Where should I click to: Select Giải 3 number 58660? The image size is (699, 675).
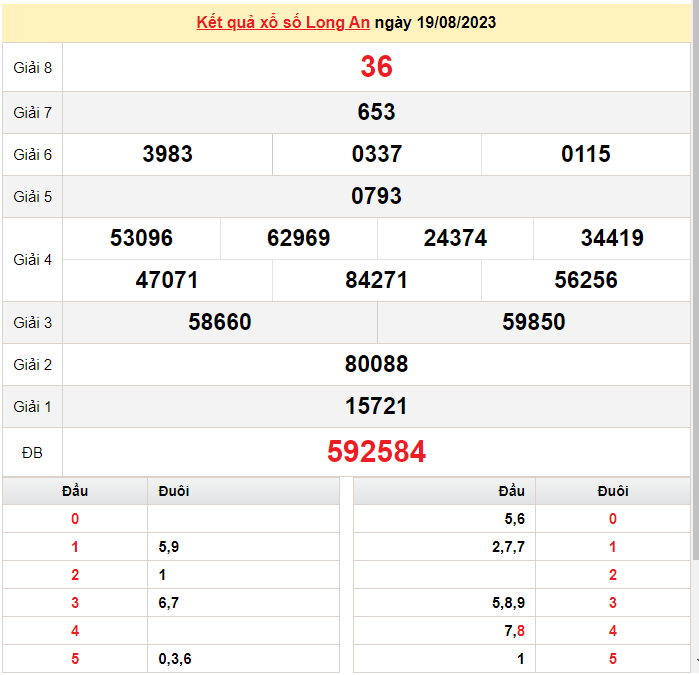pos(220,322)
